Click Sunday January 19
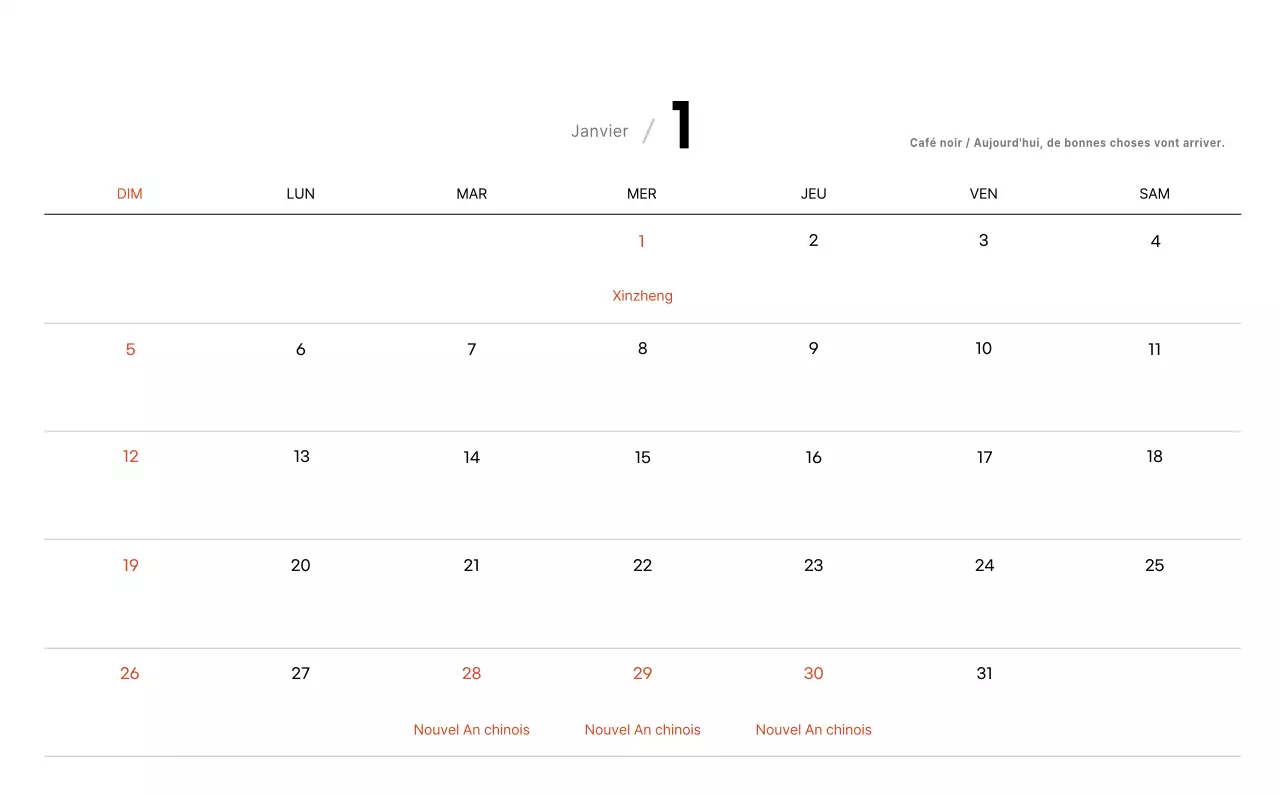 pos(130,566)
